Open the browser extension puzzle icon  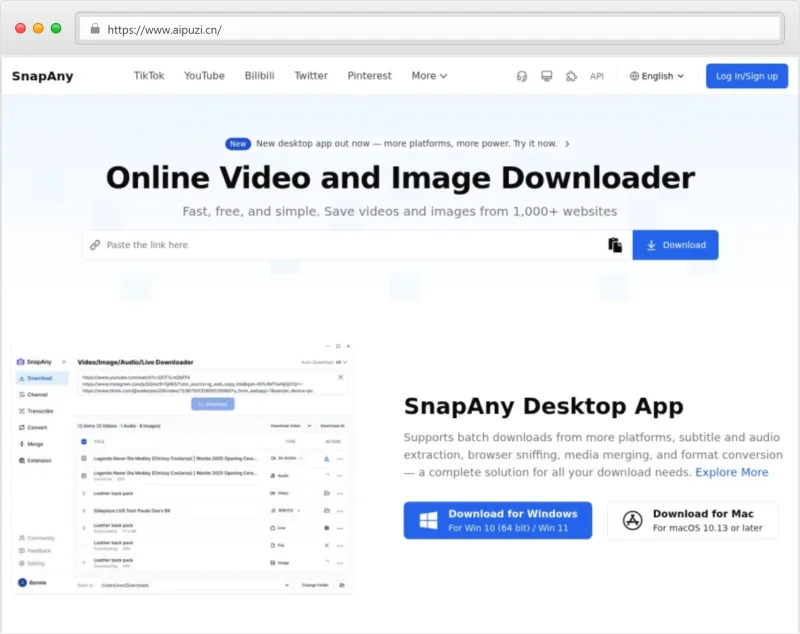point(571,76)
